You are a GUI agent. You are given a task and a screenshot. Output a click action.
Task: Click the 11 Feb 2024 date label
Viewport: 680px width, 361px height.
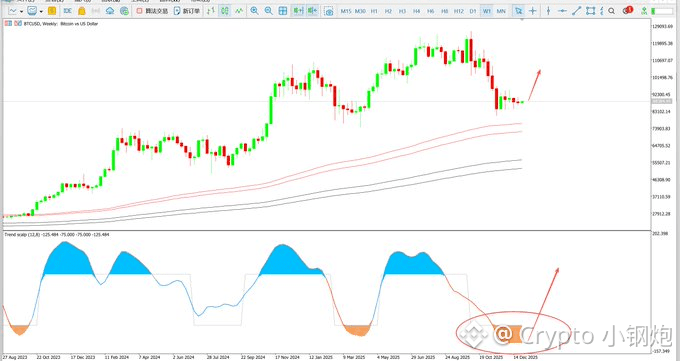pos(116,358)
